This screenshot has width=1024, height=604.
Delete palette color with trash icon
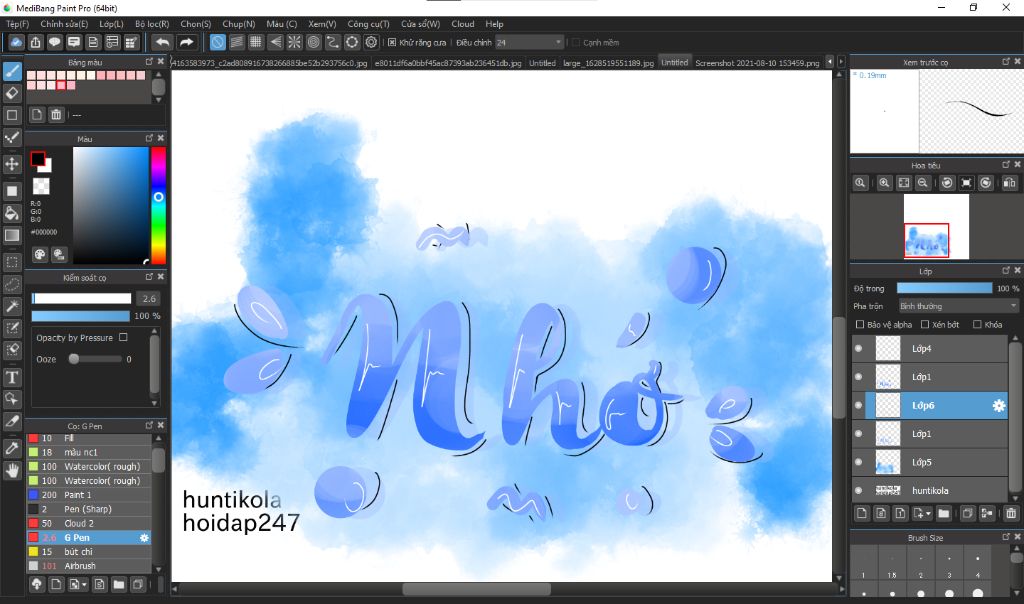point(56,115)
